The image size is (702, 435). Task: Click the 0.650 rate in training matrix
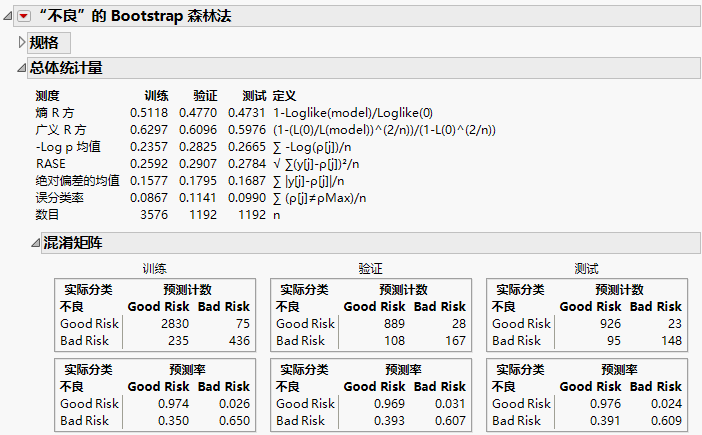234,421
